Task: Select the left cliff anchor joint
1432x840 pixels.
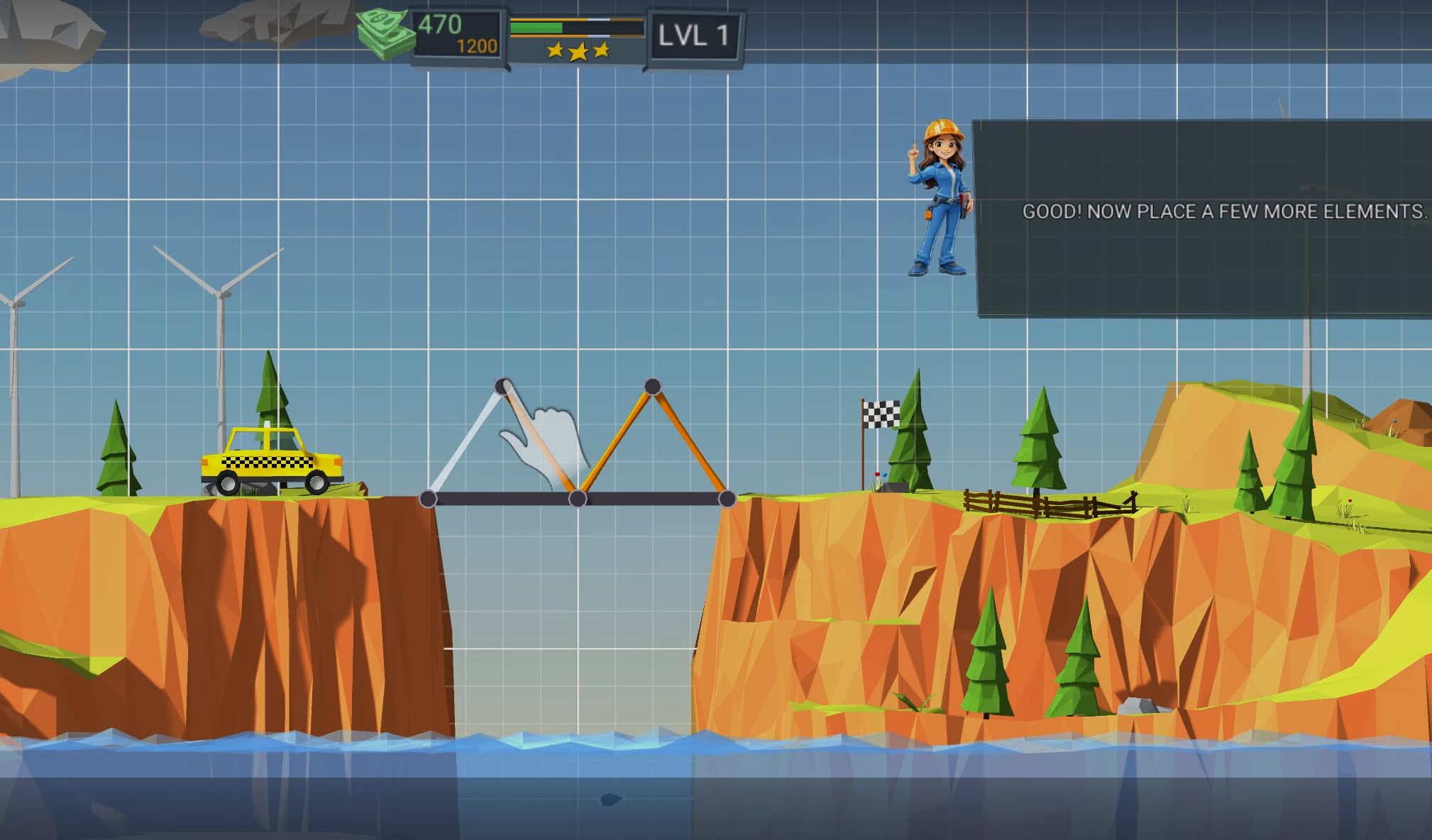Action: [x=428, y=499]
